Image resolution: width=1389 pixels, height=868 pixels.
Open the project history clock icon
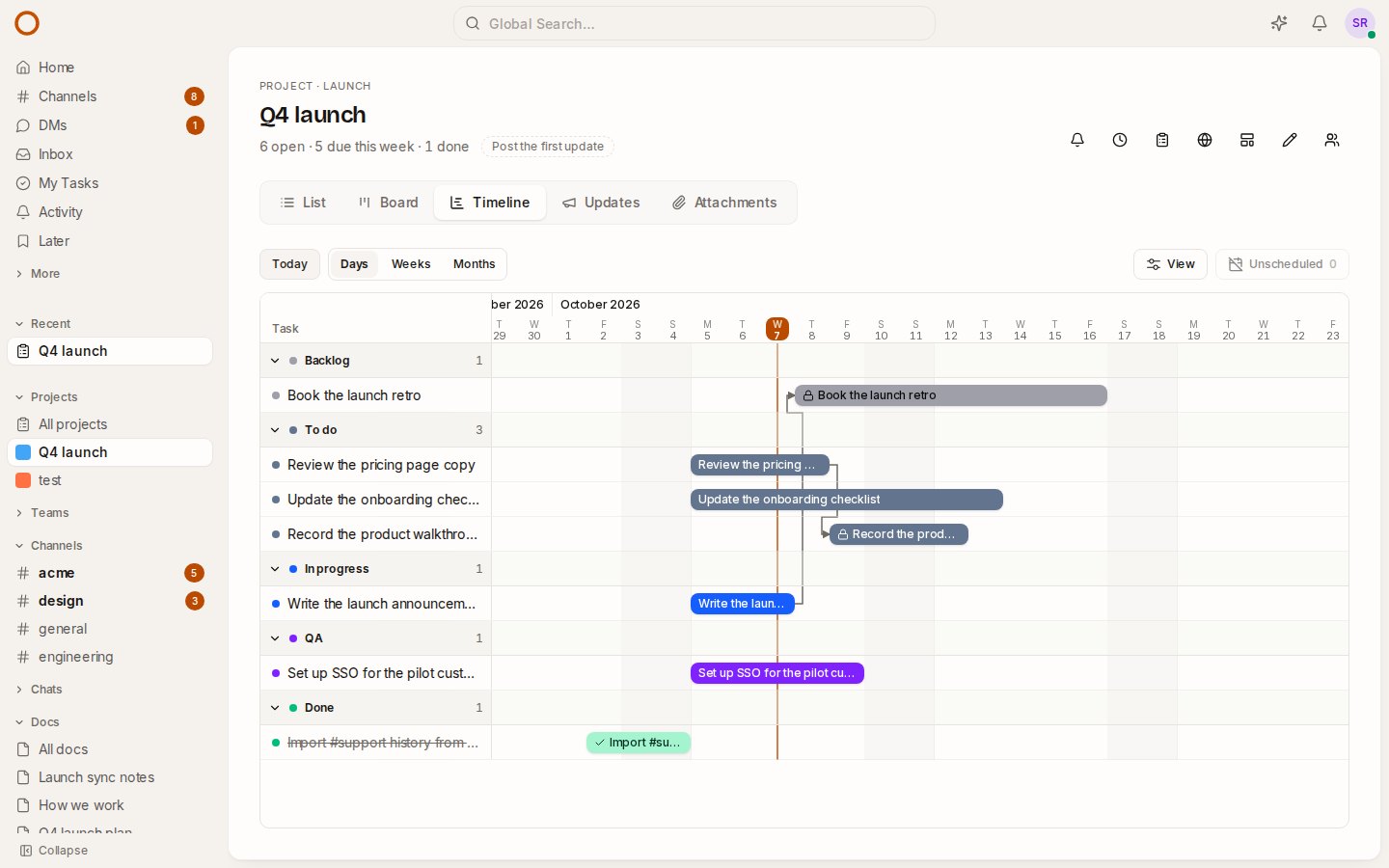tap(1120, 140)
